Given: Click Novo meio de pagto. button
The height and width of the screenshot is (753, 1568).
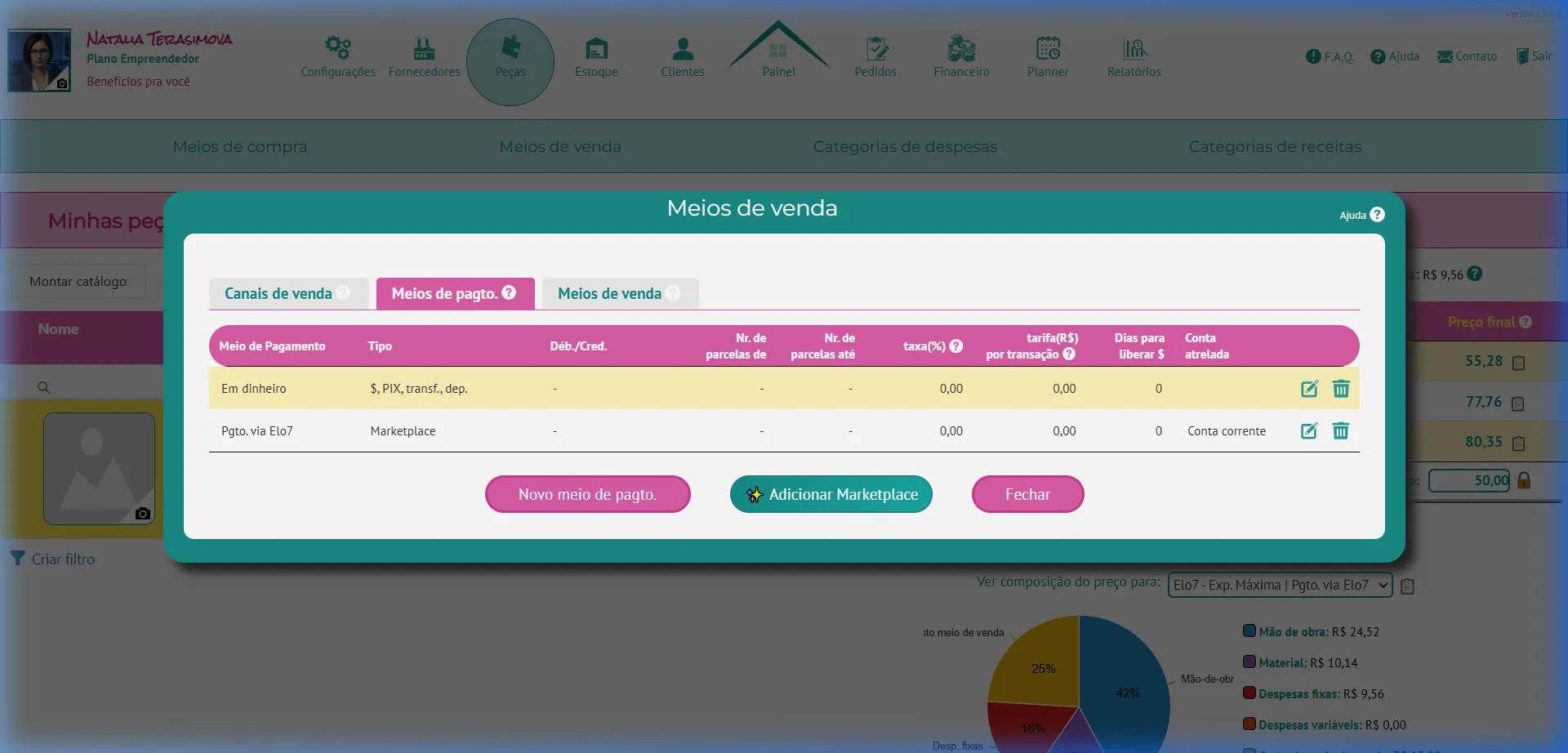Looking at the screenshot, I should coord(587,495).
